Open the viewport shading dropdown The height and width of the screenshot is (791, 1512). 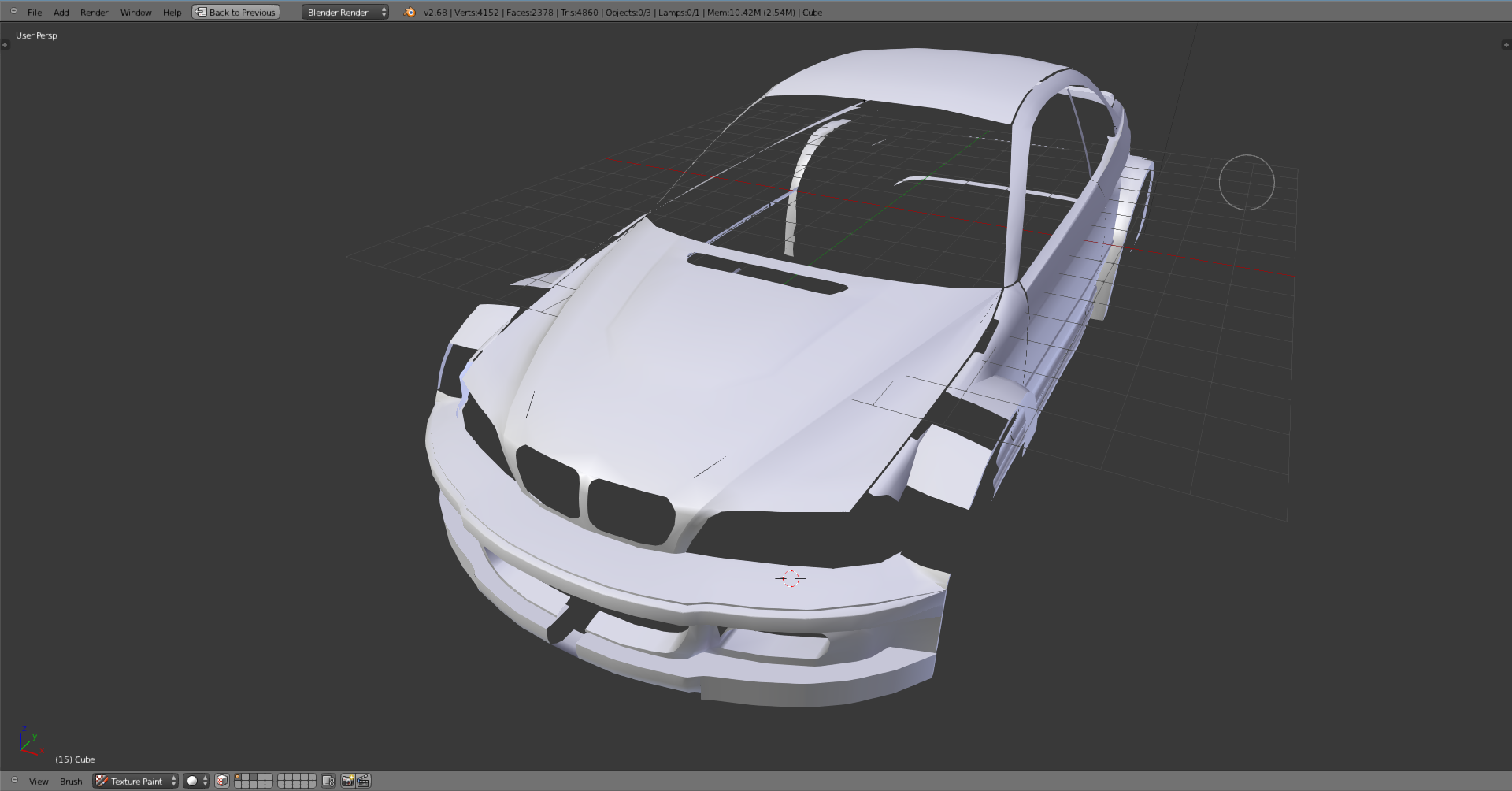click(x=196, y=781)
